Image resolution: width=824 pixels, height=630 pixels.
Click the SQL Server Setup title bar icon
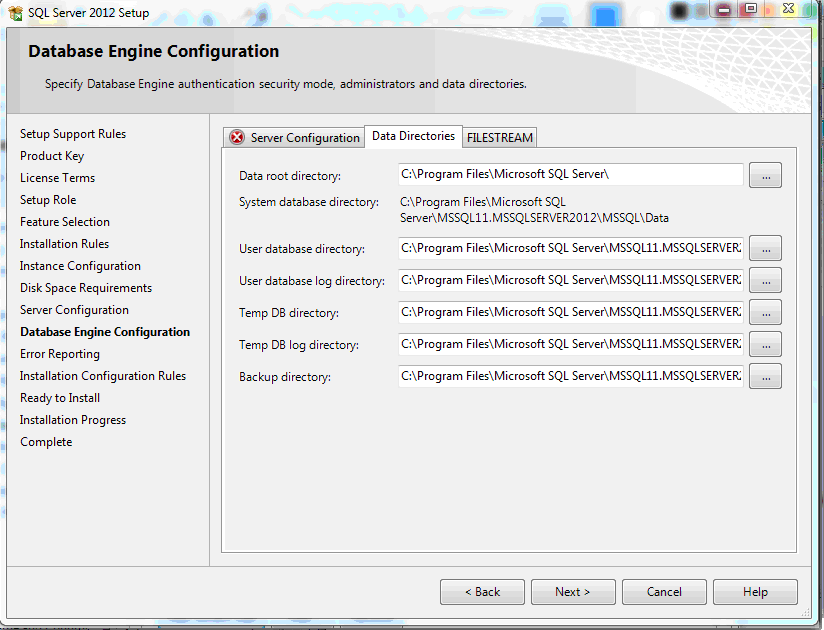click(x=15, y=13)
